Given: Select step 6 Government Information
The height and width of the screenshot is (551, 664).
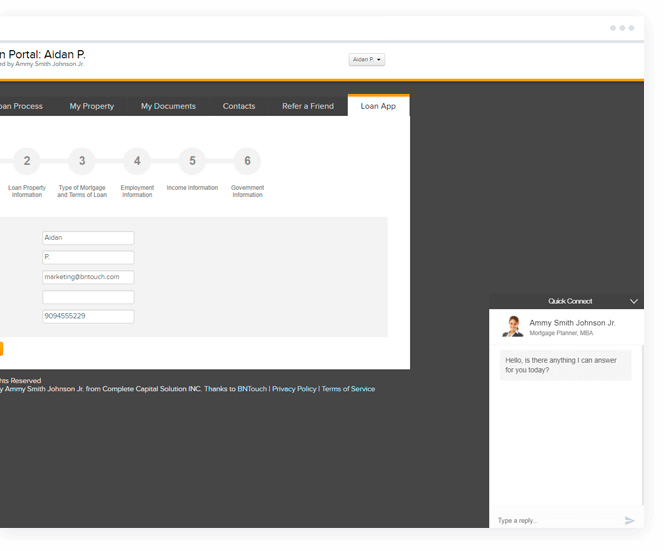Looking at the screenshot, I should [247, 161].
